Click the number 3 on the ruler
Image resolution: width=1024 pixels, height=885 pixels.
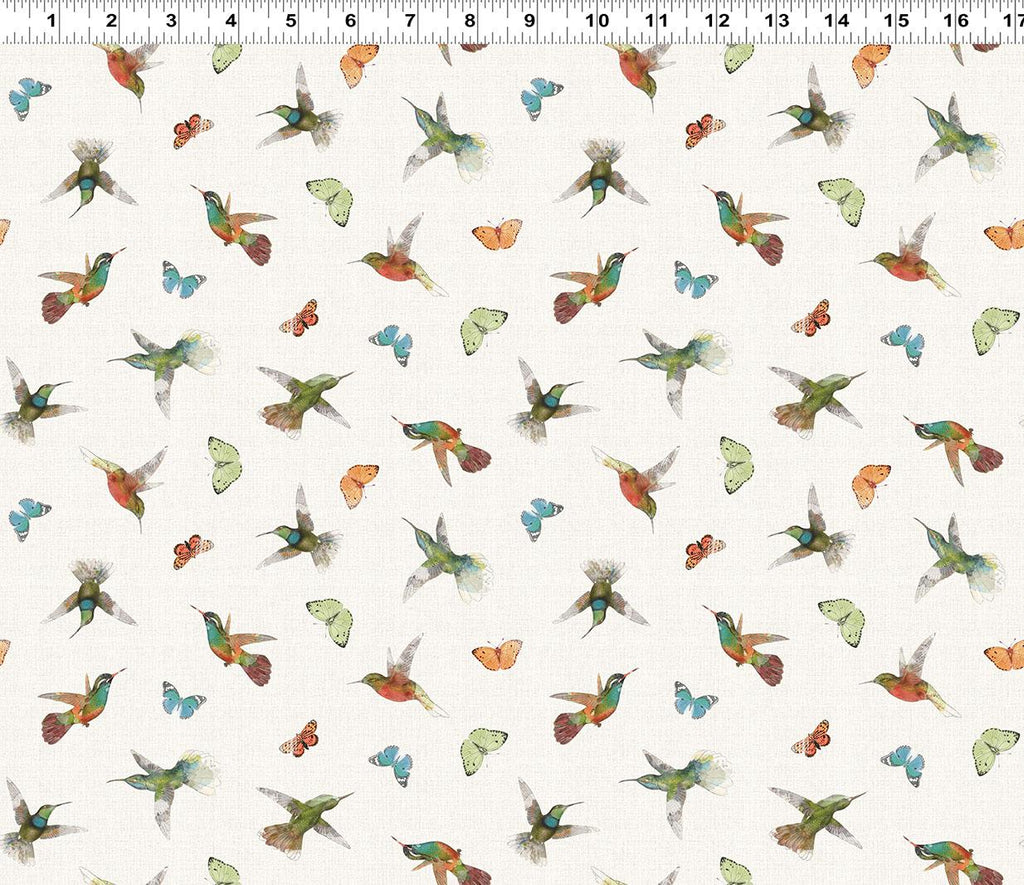point(171,21)
